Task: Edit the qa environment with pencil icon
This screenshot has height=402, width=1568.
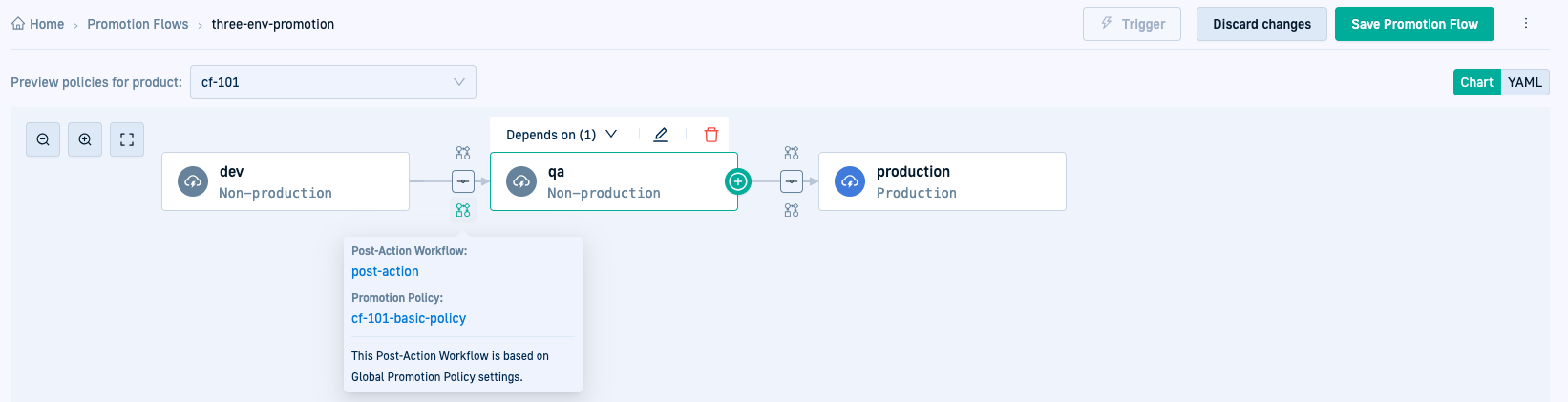Action: click(x=661, y=135)
